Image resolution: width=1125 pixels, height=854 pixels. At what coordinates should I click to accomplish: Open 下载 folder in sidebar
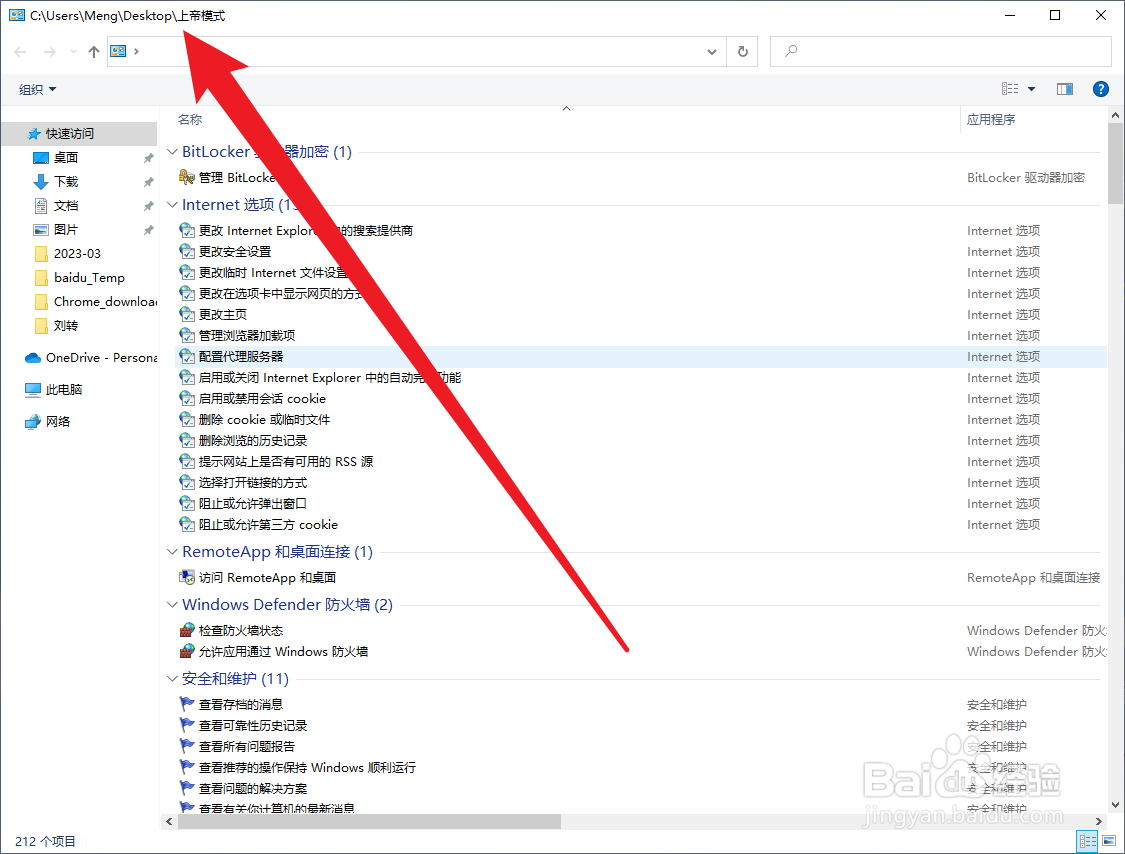point(66,182)
